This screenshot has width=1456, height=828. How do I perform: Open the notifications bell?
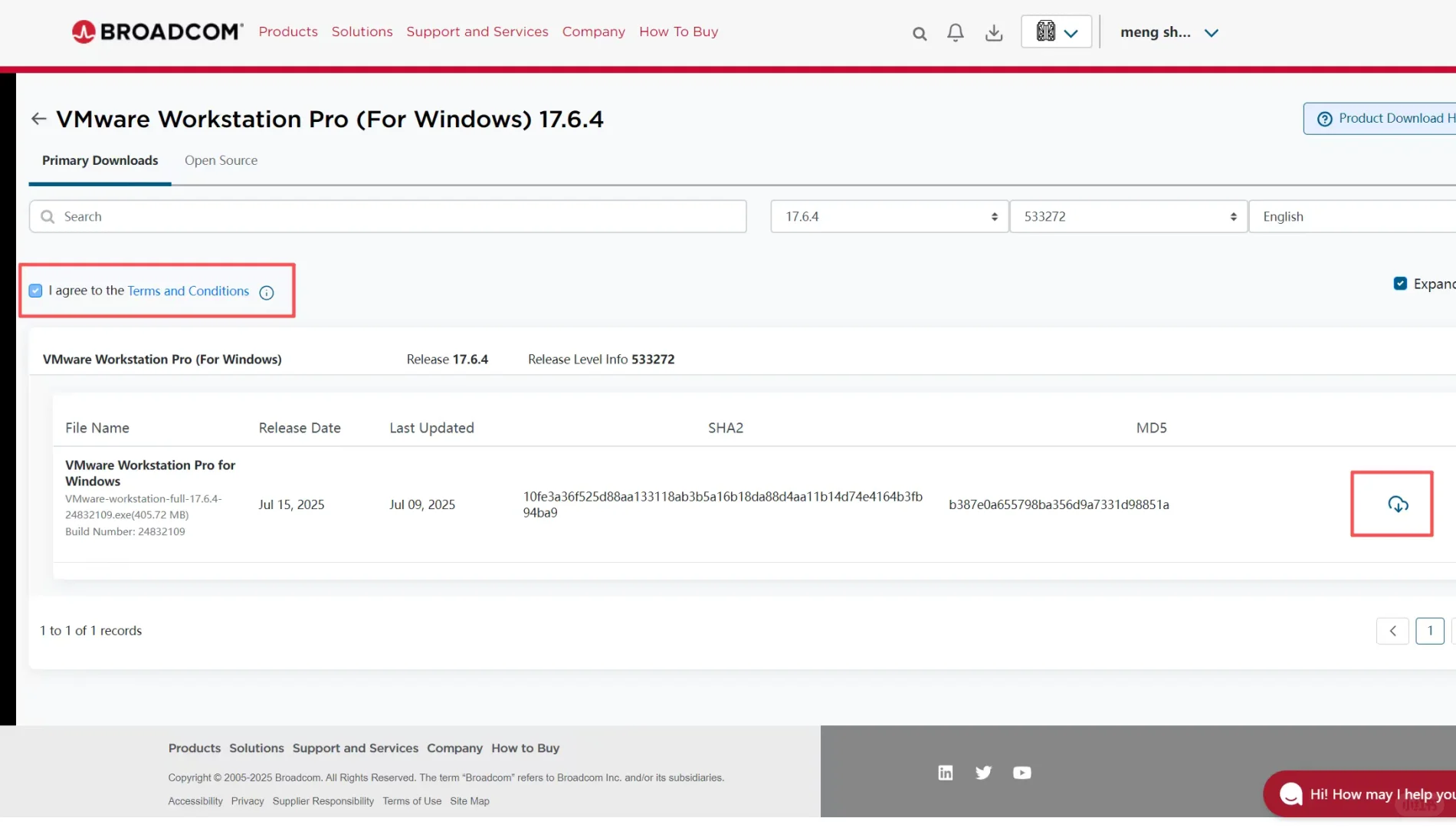(x=956, y=32)
